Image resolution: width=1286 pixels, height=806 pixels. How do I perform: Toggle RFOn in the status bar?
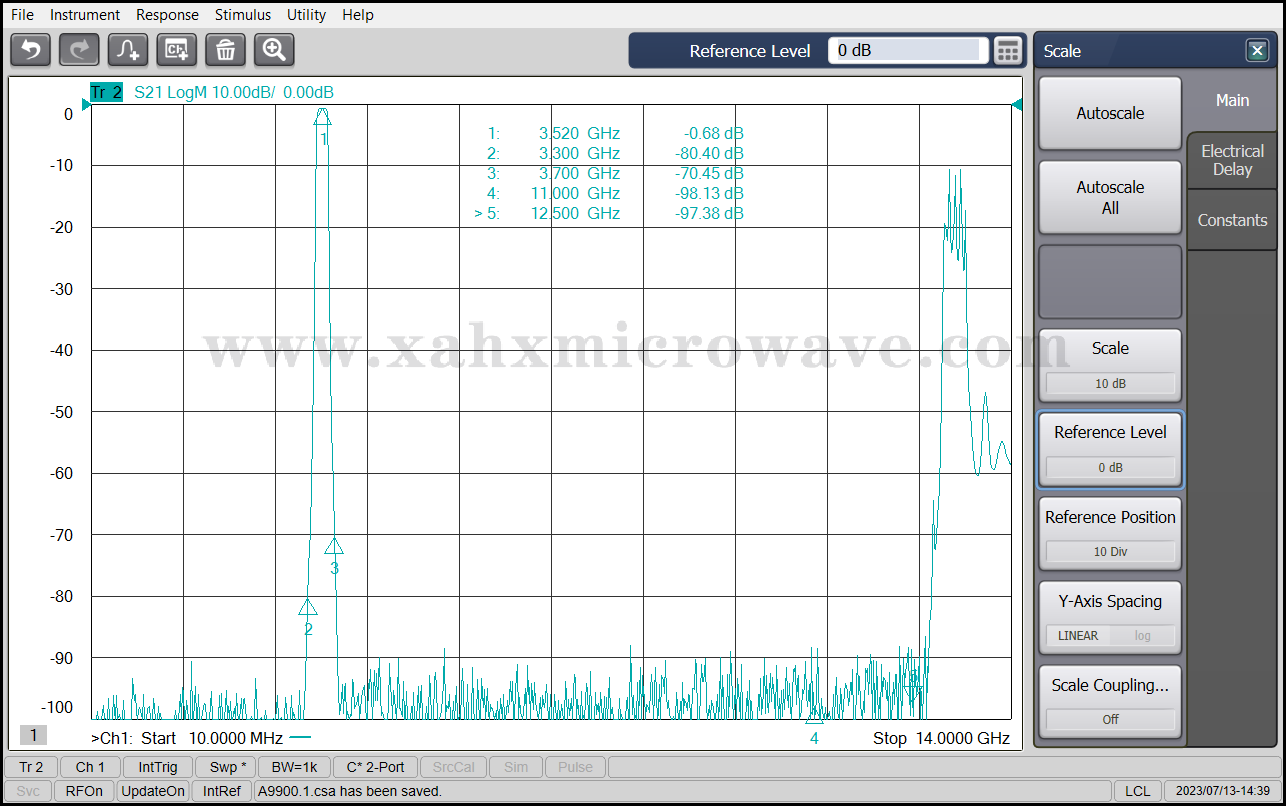pyautogui.click(x=84, y=791)
